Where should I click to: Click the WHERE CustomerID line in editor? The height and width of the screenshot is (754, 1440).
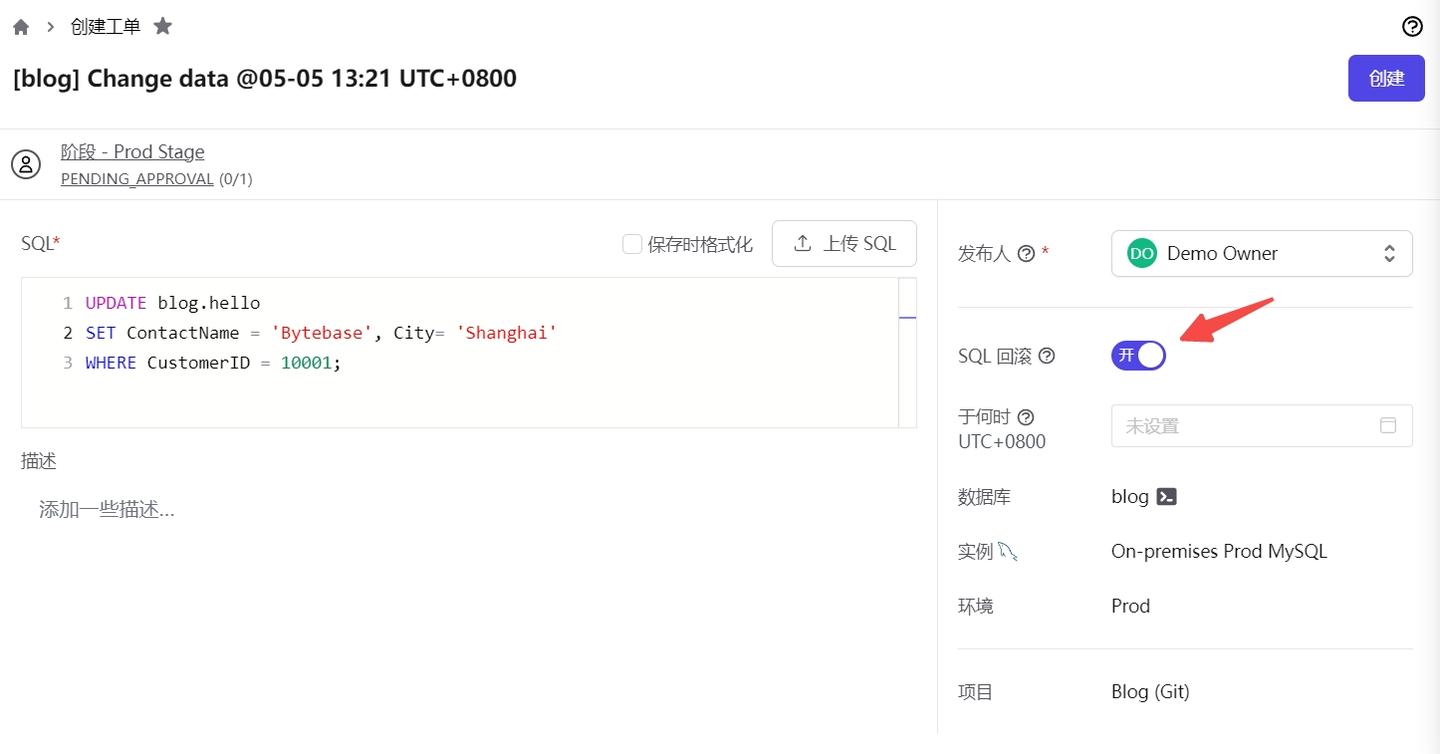[213, 363]
